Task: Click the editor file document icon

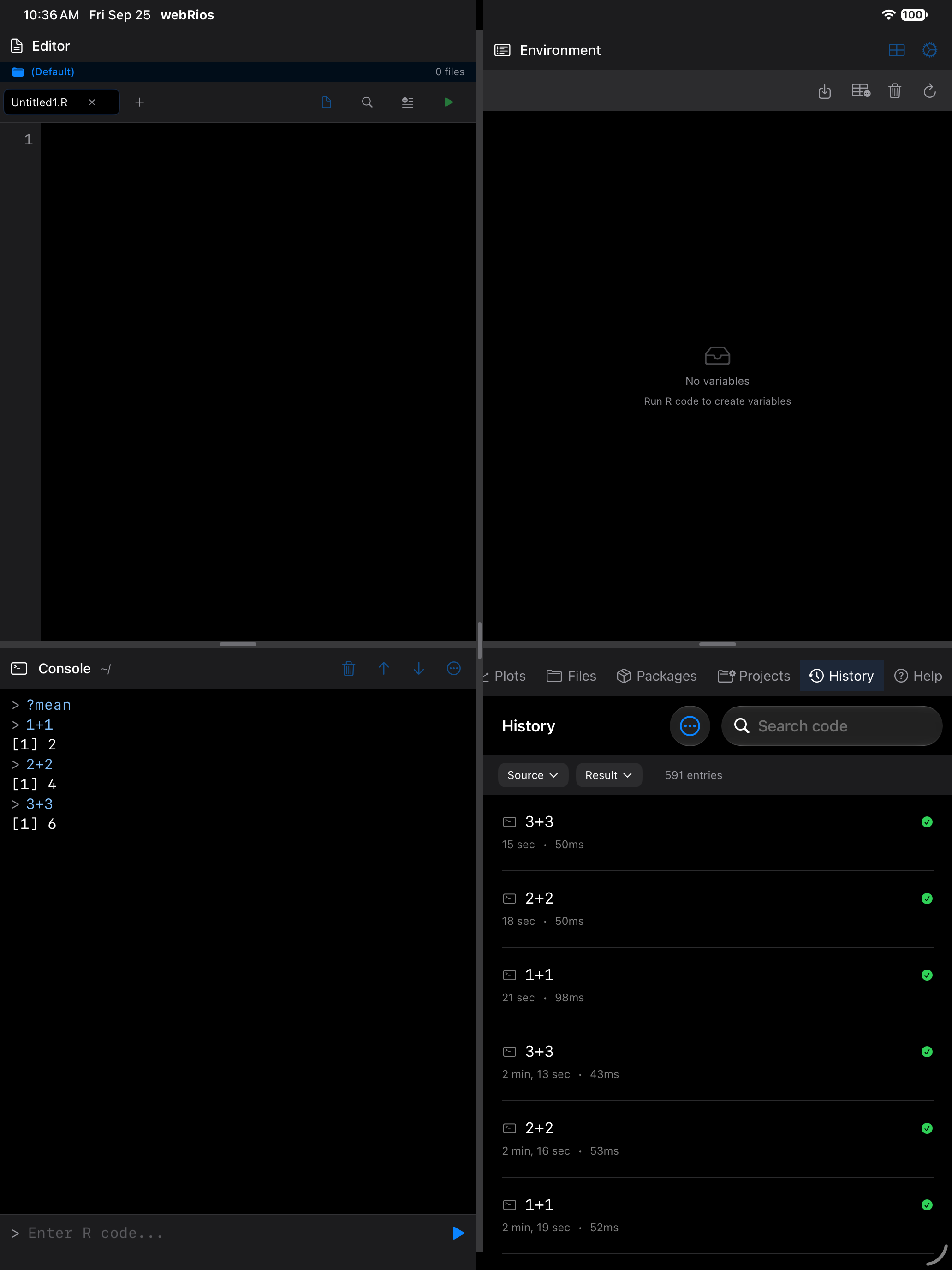Action: 327,102
